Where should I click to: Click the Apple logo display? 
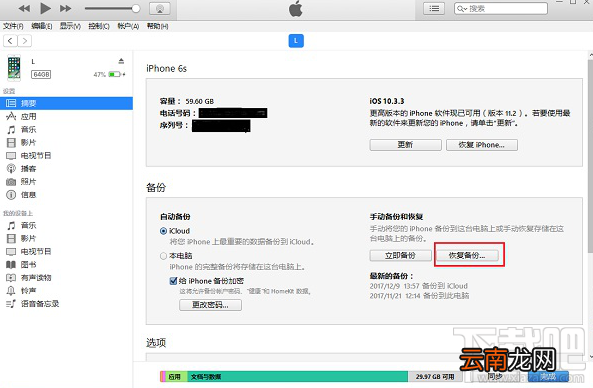point(296,8)
